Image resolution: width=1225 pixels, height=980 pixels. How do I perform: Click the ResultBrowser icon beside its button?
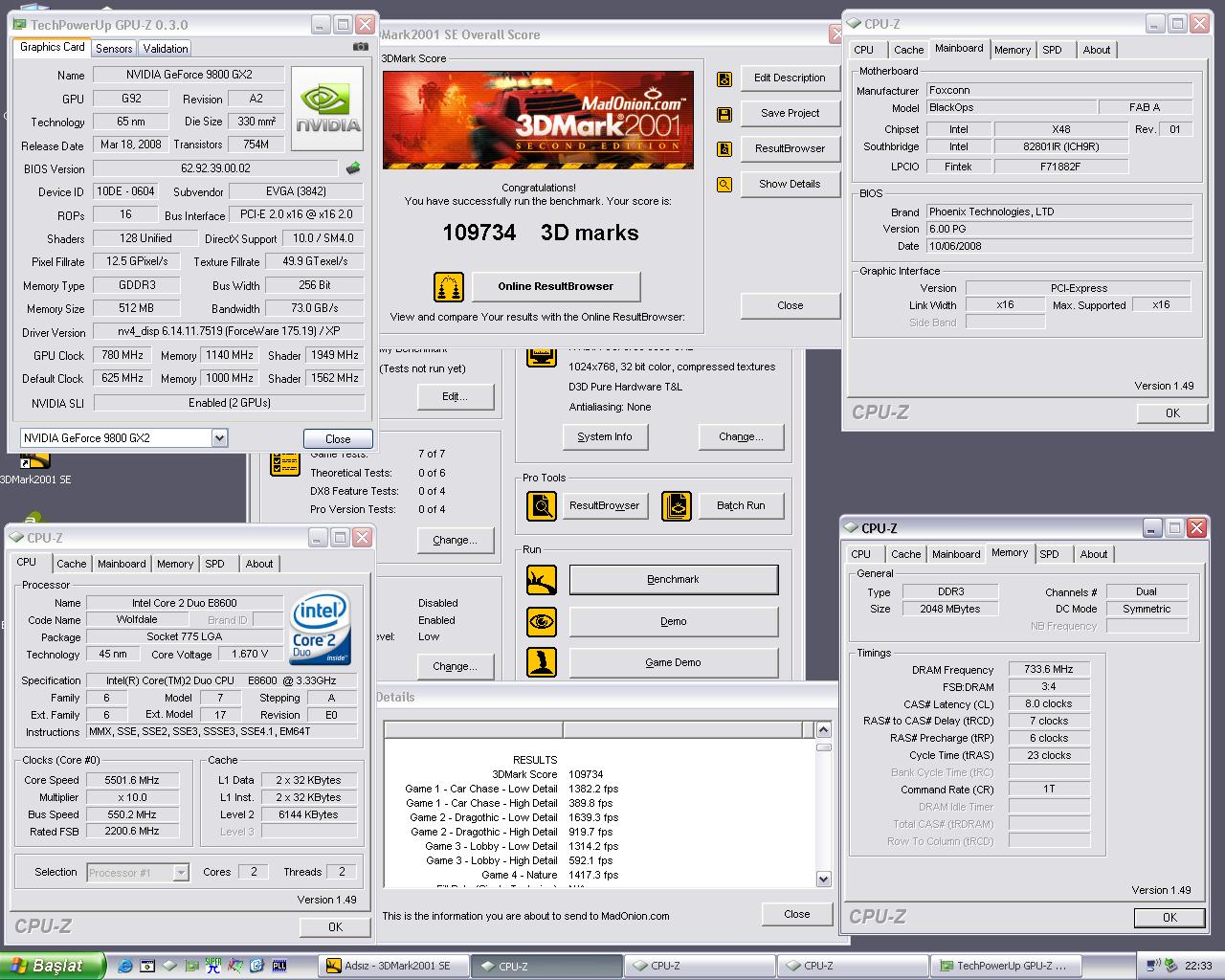[724, 149]
